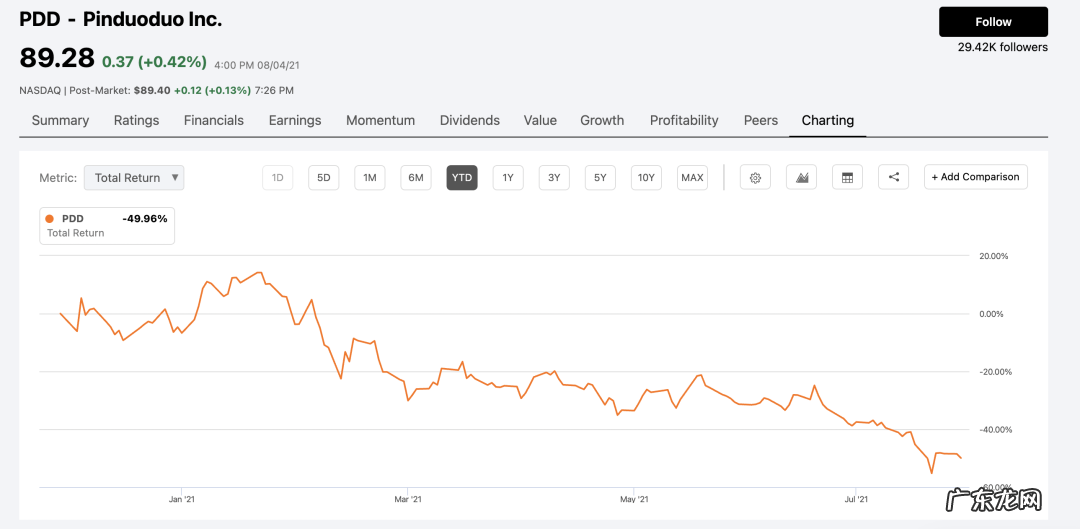This screenshot has height=529, width=1080.
Task: Open the Summary tab
Action: (x=60, y=120)
